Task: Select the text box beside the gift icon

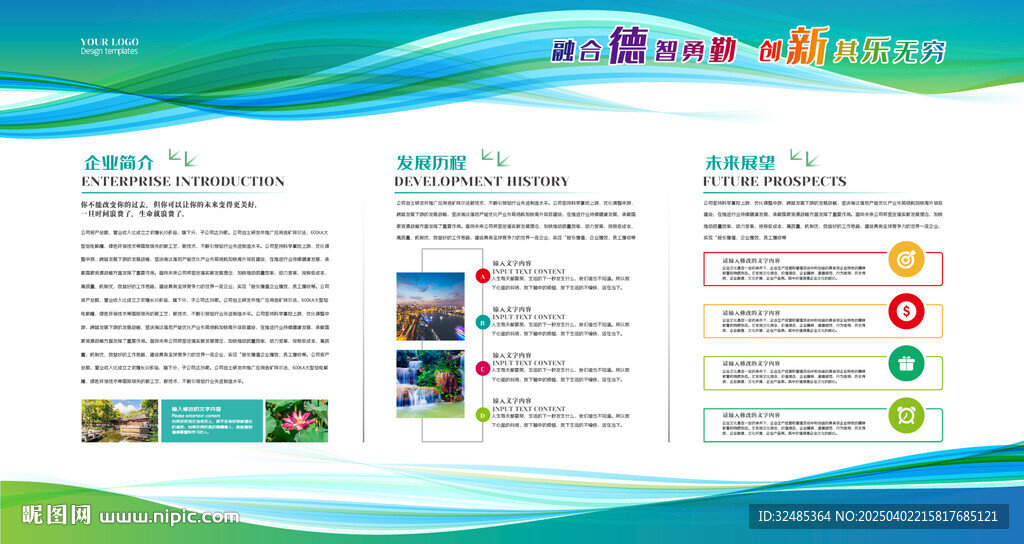Action: pos(823,373)
